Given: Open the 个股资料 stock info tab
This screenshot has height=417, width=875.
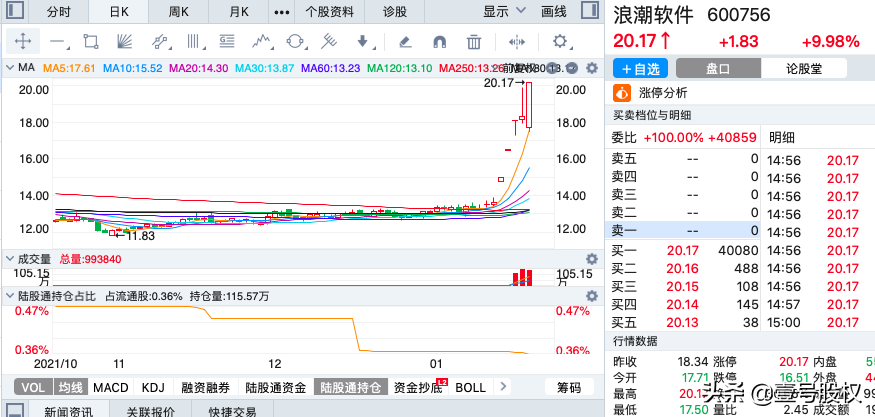Looking at the screenshot, I should [330, 11].
